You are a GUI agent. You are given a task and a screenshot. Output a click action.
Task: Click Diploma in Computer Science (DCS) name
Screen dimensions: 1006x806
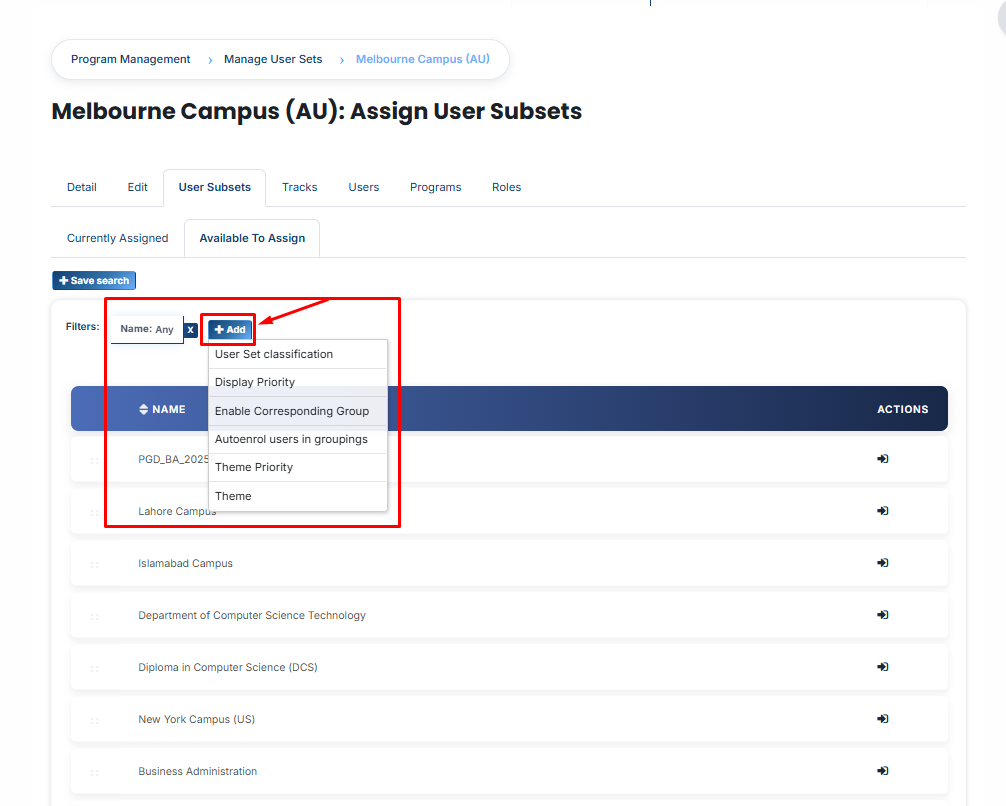coord(228,667)
